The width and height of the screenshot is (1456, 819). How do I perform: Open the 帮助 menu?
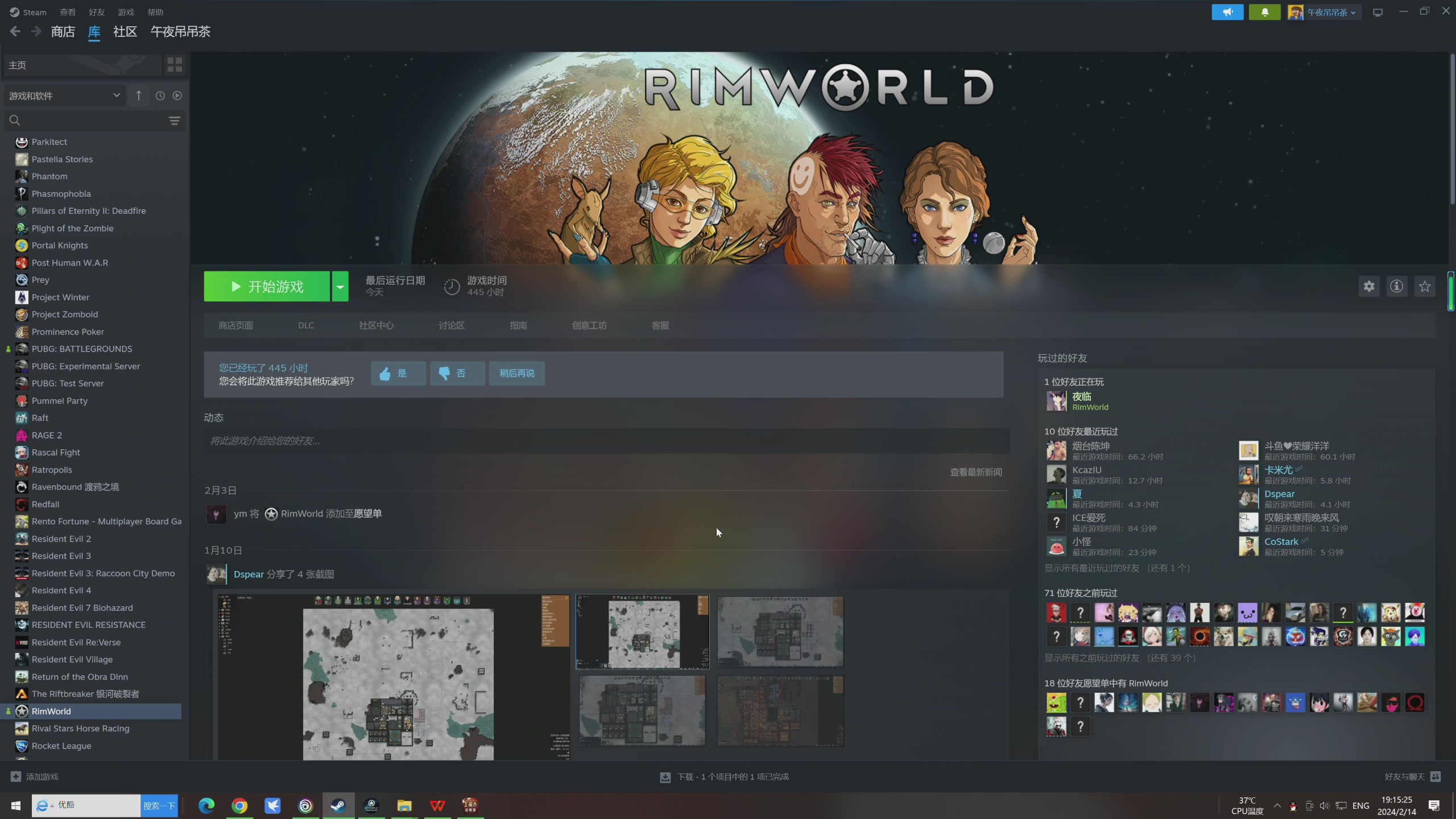click(x=155, y=12)
